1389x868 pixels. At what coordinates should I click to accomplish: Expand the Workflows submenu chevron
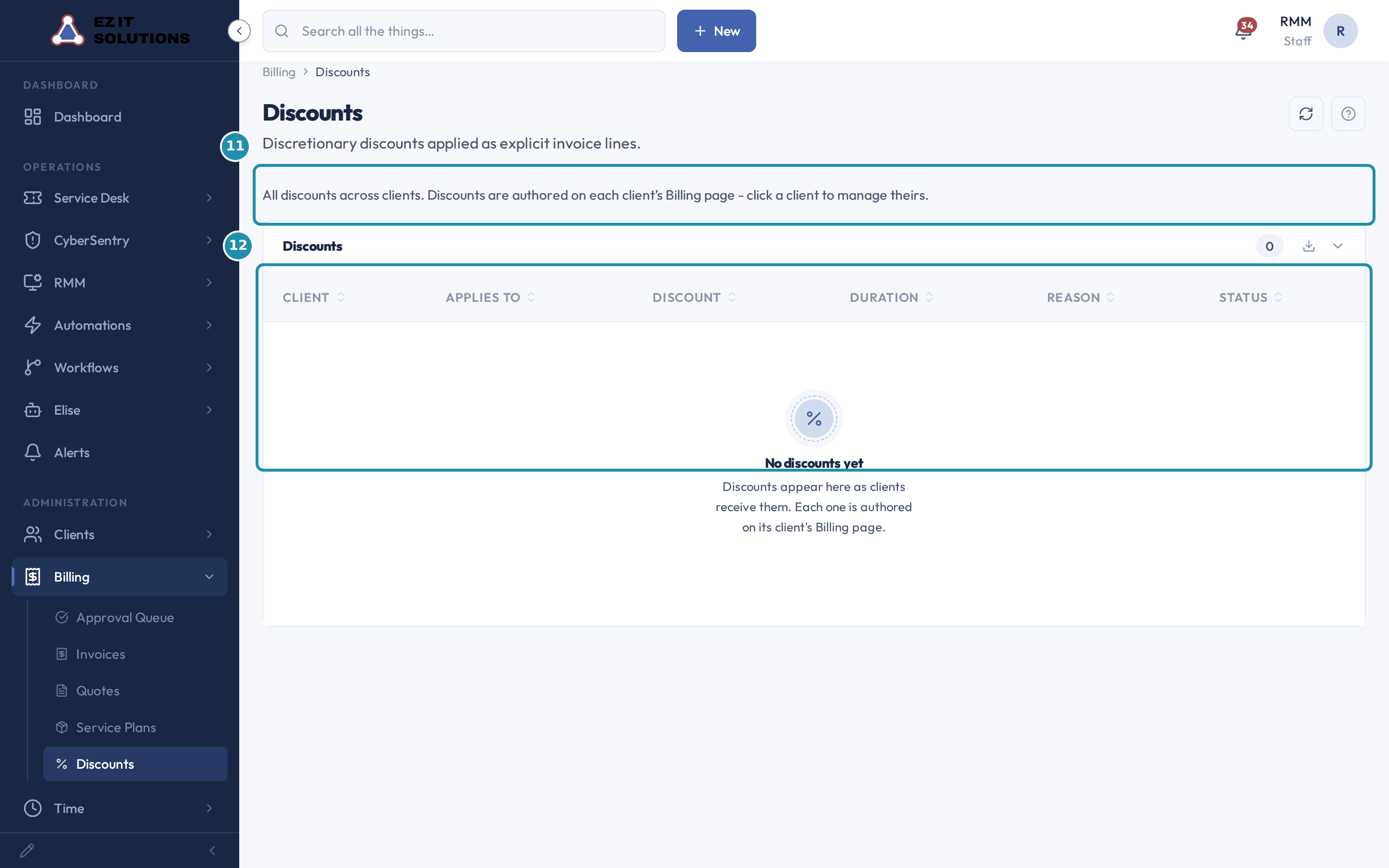click(209, 368)
